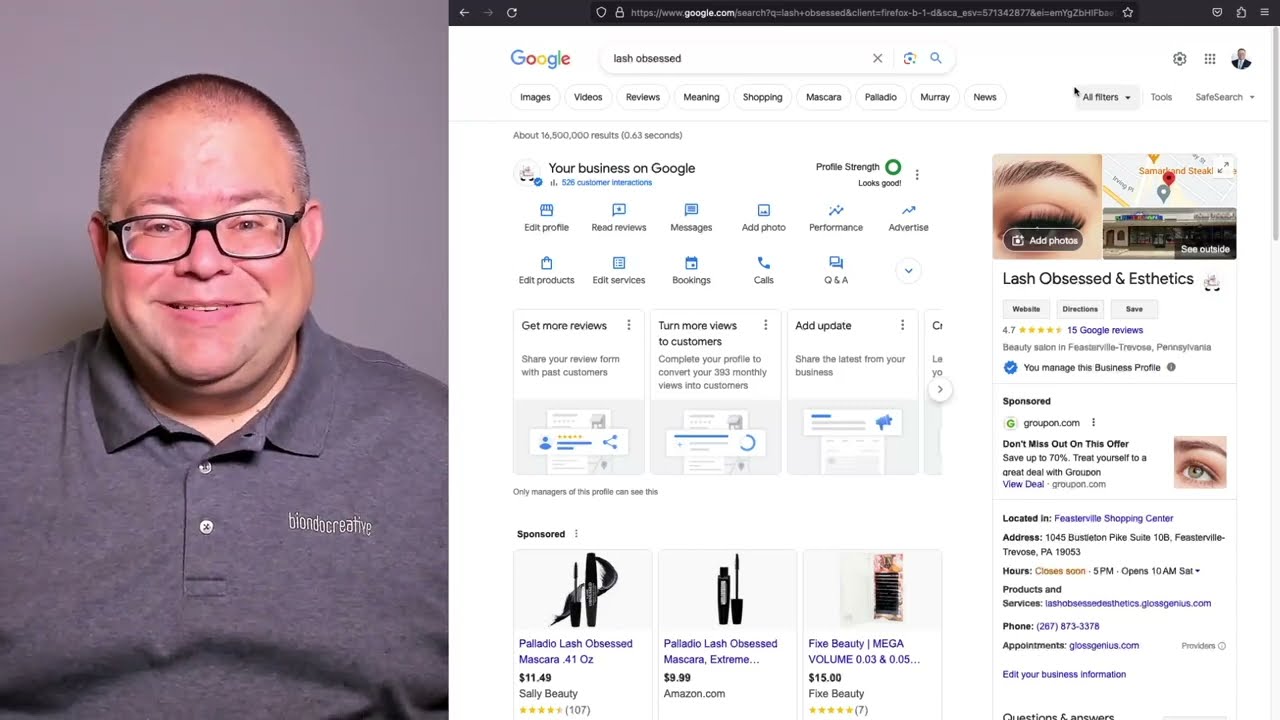Open options on Turn more views card
Viewport: 1280px width, 720px height.
pyautogui.click(x=766, y=325)
